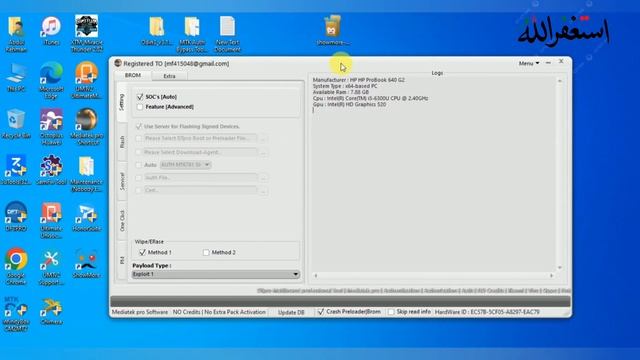Viewport: 640px width, 360px height.
Task: Click the Please Select Download-Agent field
Action: click(201, 152)
